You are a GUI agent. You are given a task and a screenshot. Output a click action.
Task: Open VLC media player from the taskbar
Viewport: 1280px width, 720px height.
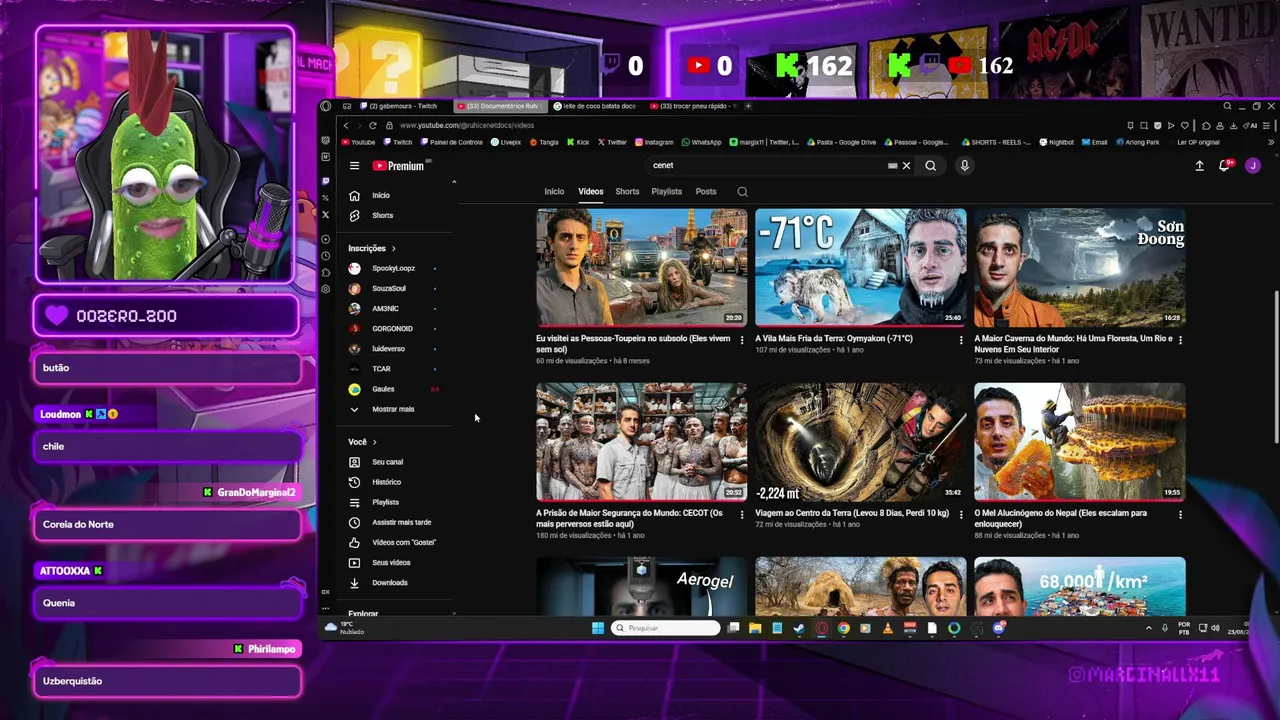[887, 628]
